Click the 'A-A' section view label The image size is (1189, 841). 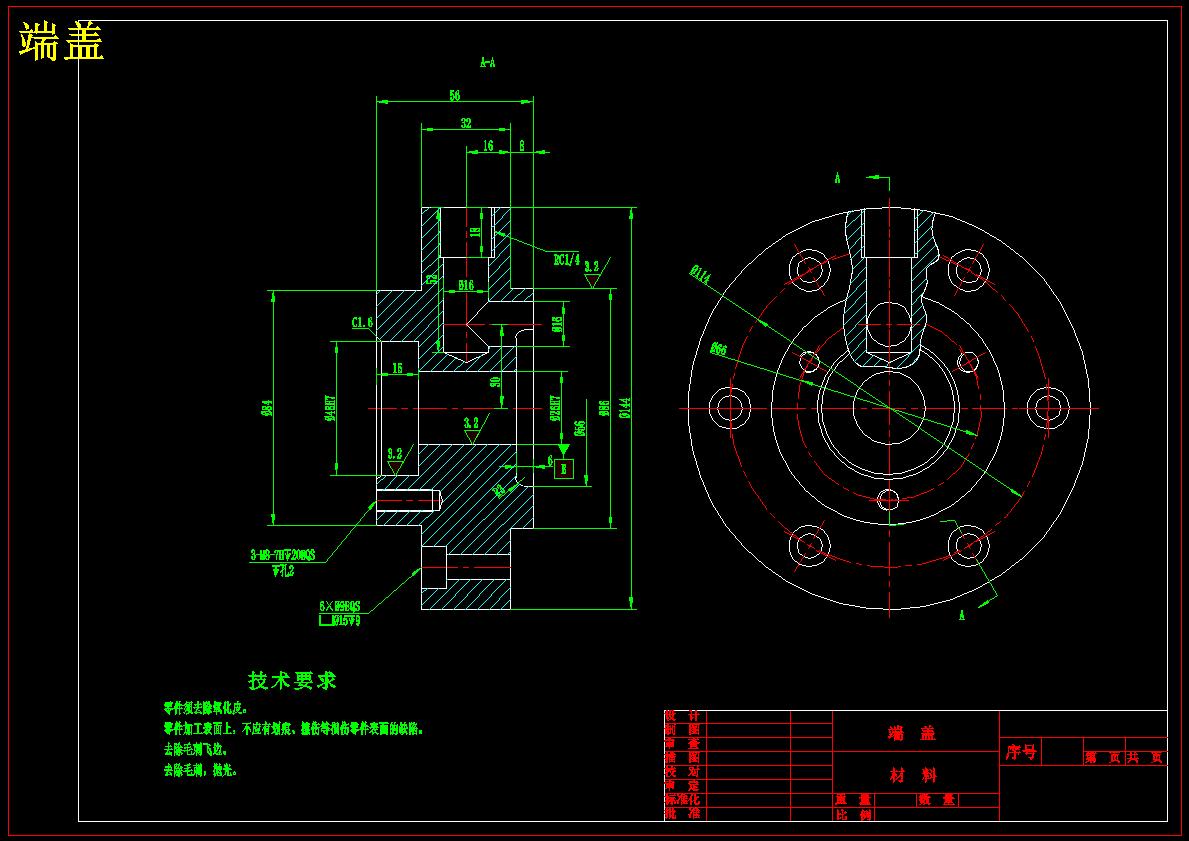(488, 62)
